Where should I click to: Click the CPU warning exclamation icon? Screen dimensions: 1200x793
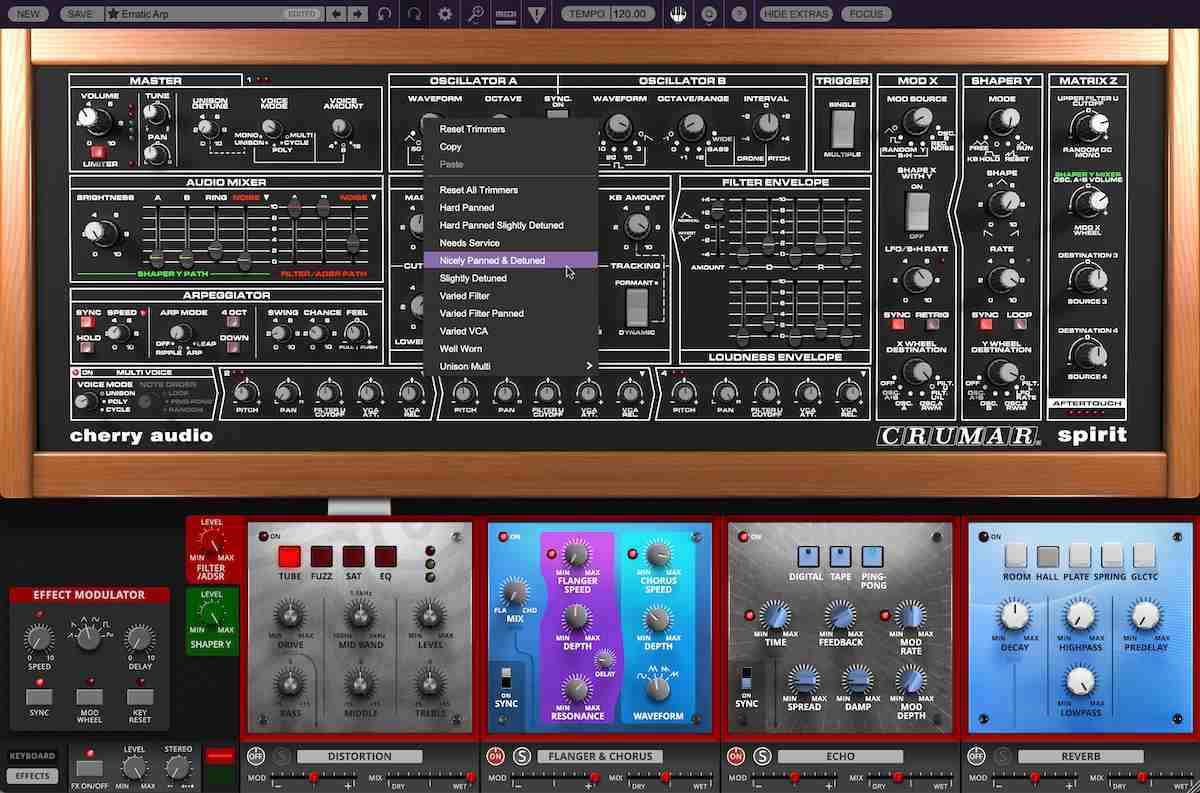pyautogui.click(x=537, y=13)
